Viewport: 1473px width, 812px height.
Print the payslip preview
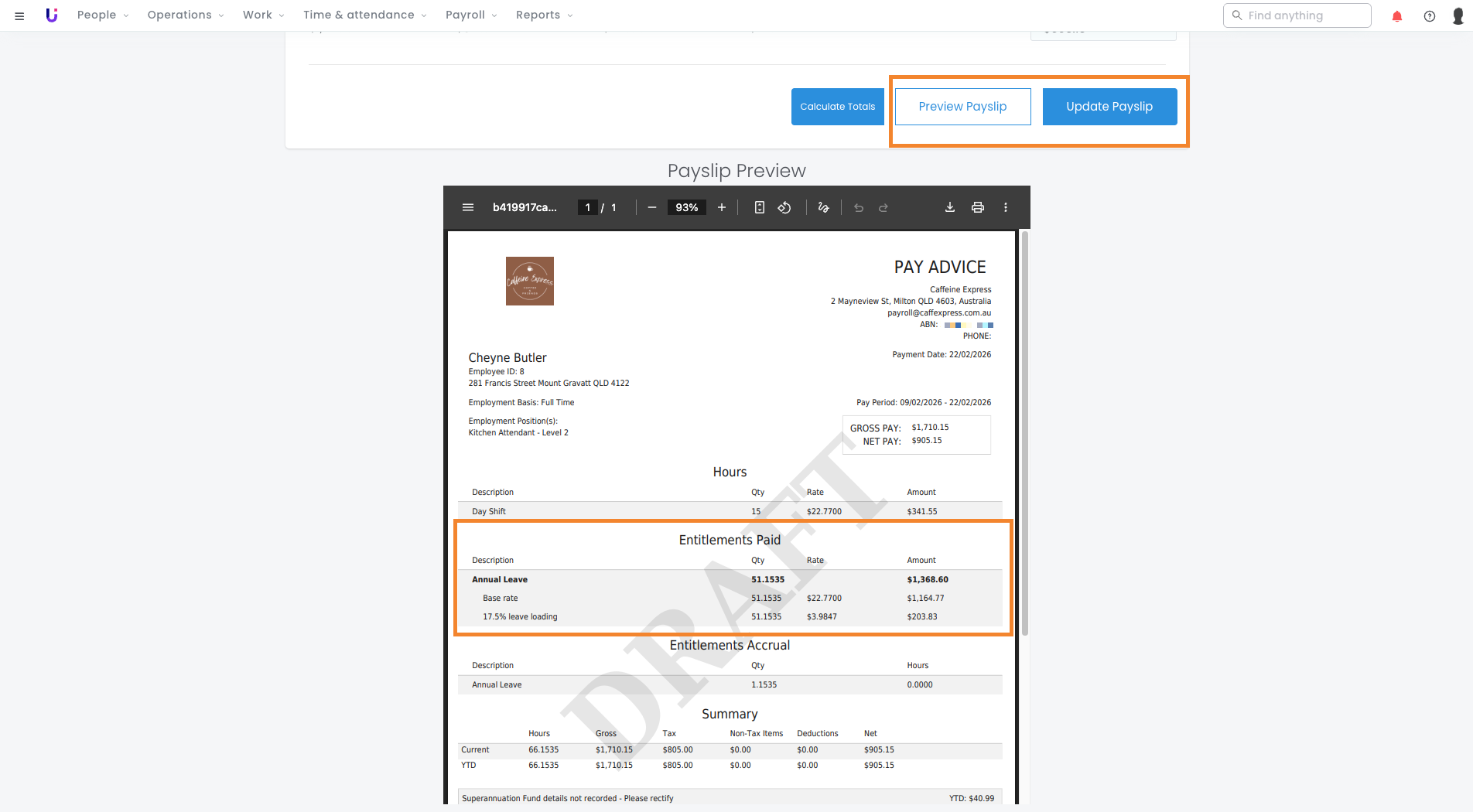(x=978, y=207)
